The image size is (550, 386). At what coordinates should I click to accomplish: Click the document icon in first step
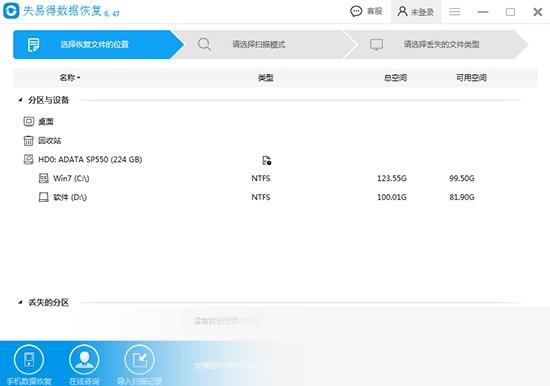[x=33, y=45]
